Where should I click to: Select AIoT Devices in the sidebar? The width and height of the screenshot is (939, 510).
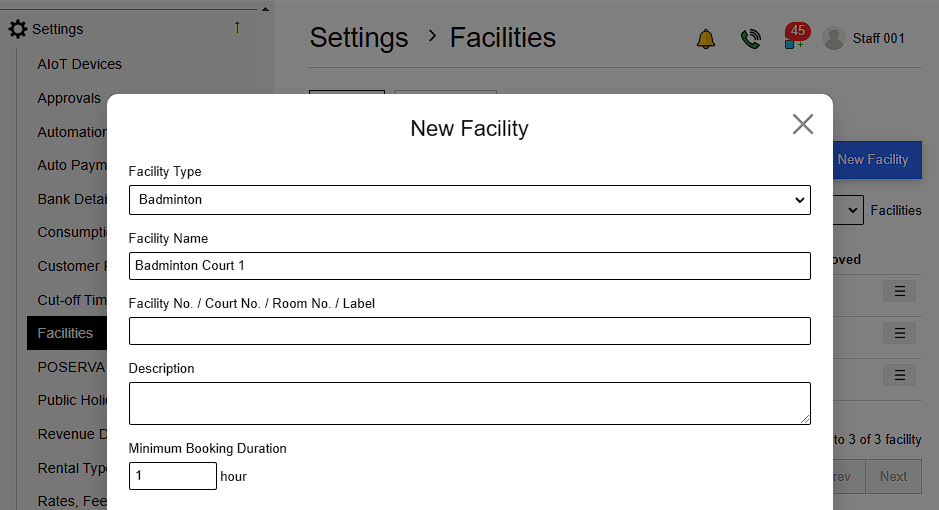[x=79, y=64]
